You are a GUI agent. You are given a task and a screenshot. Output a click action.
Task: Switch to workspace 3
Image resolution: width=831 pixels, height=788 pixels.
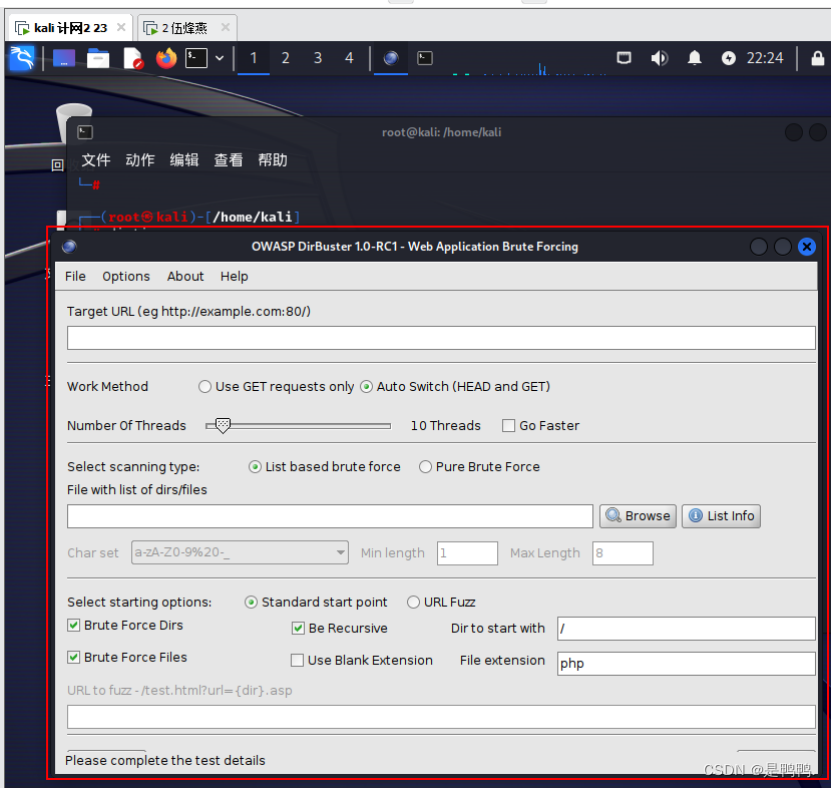click(317, 58)
